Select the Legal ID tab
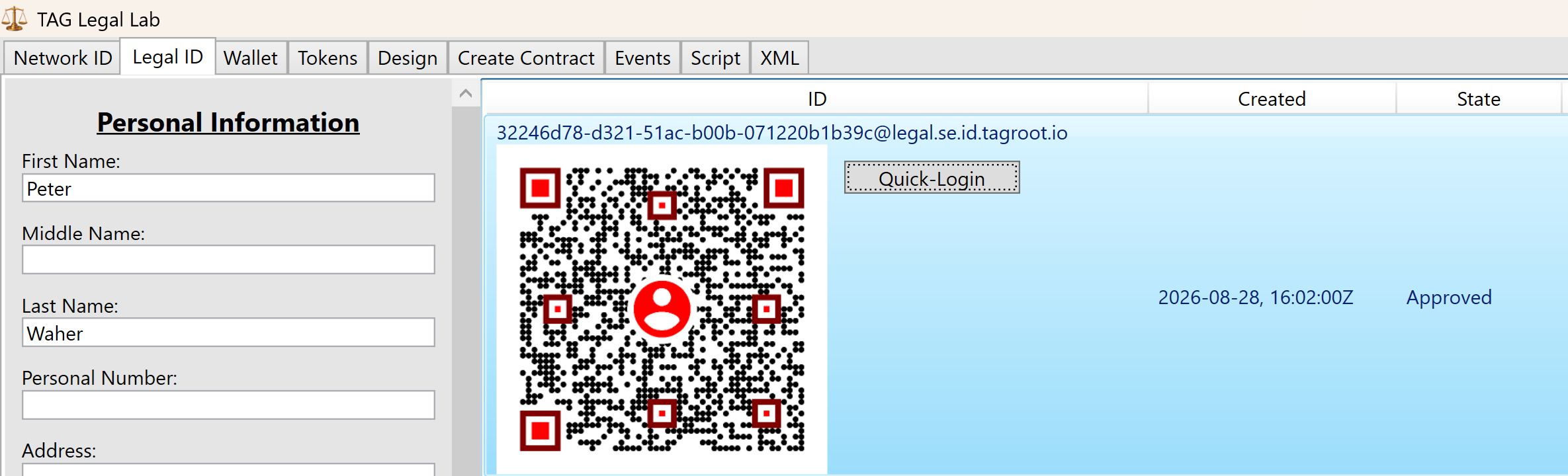This screenshot has height=476, width=1568. [x=167, y=57]
